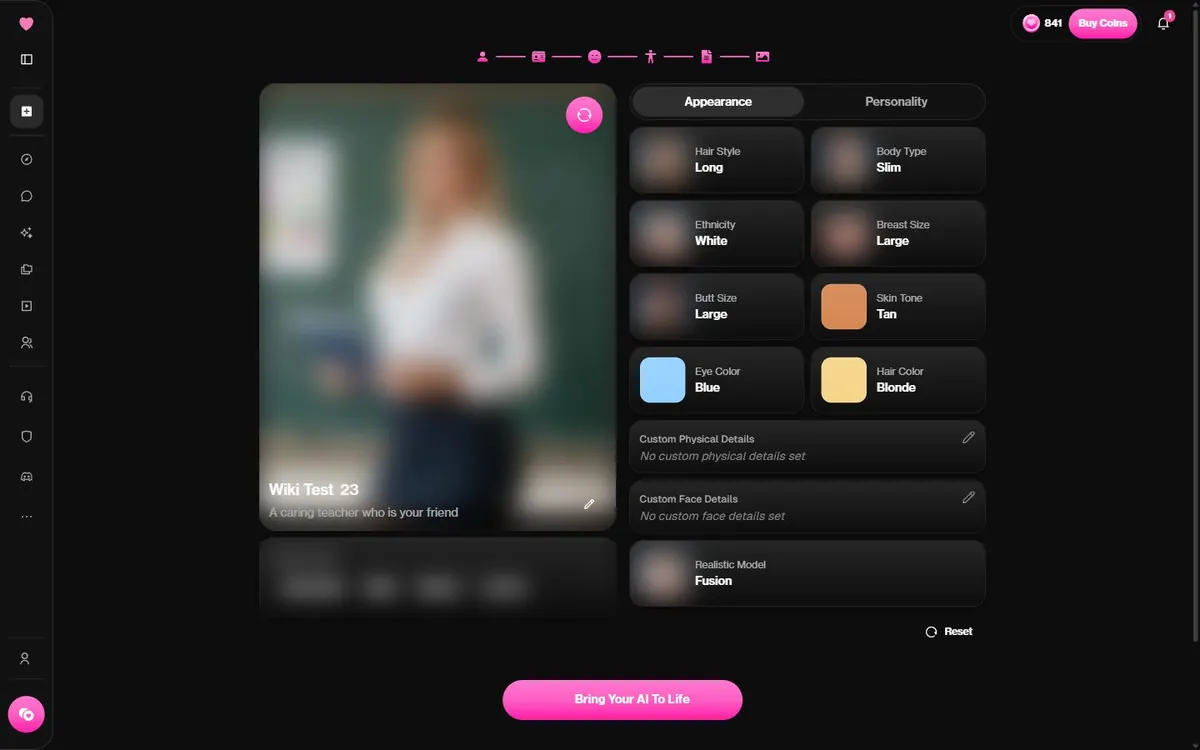Open the Hair Style Long option
This screenshot has width=1200, height=750.
[717, 160]
